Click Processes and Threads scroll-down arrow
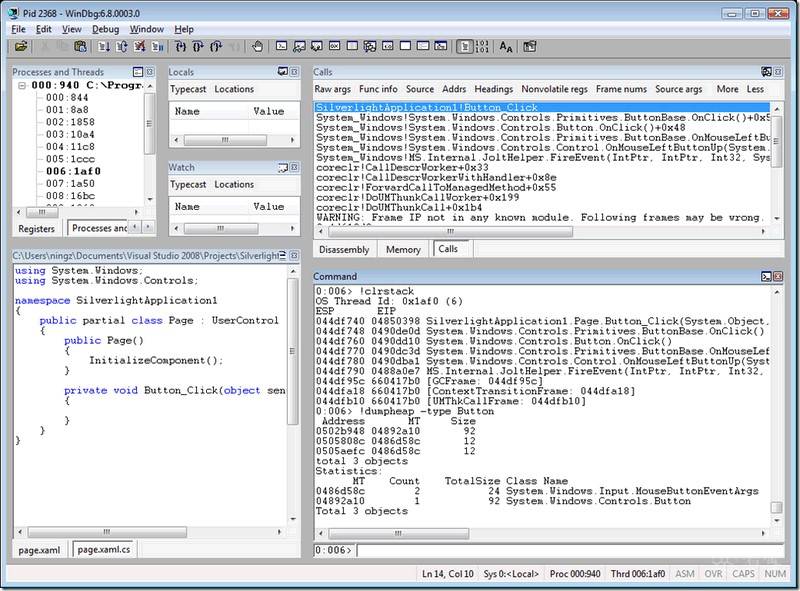 150,199
